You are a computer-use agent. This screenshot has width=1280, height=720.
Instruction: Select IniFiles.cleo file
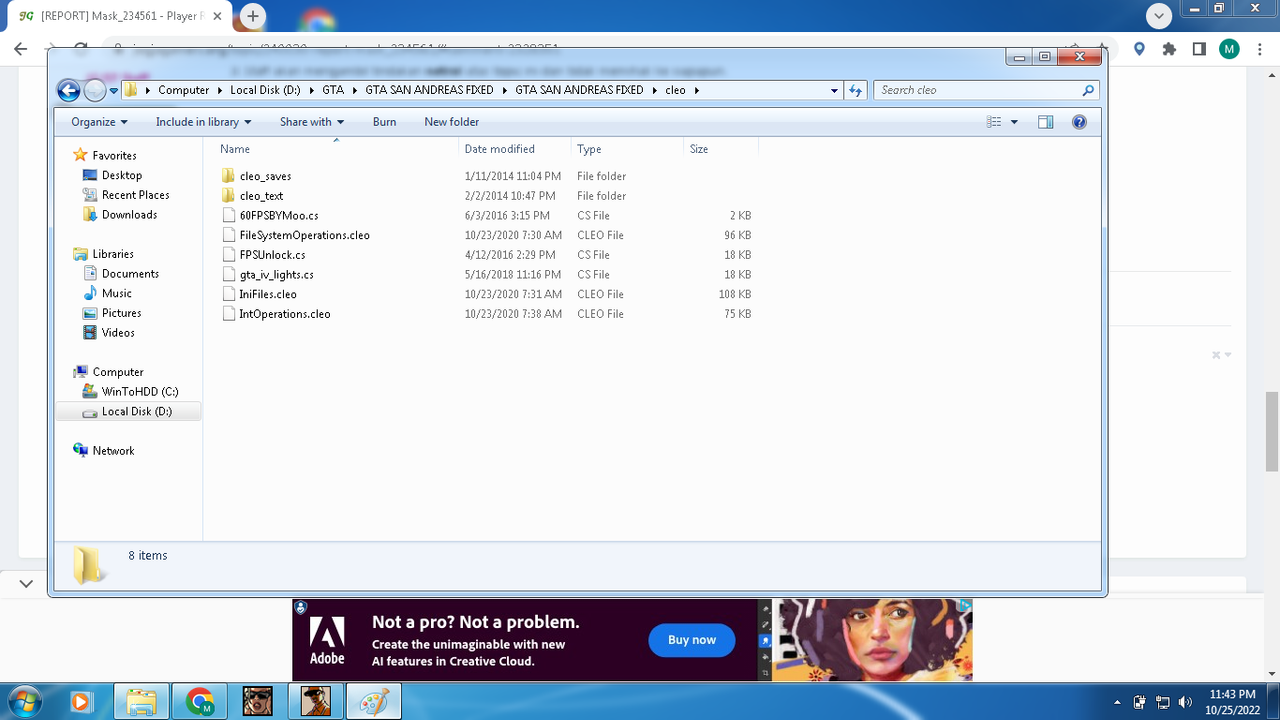pos(267,294)
